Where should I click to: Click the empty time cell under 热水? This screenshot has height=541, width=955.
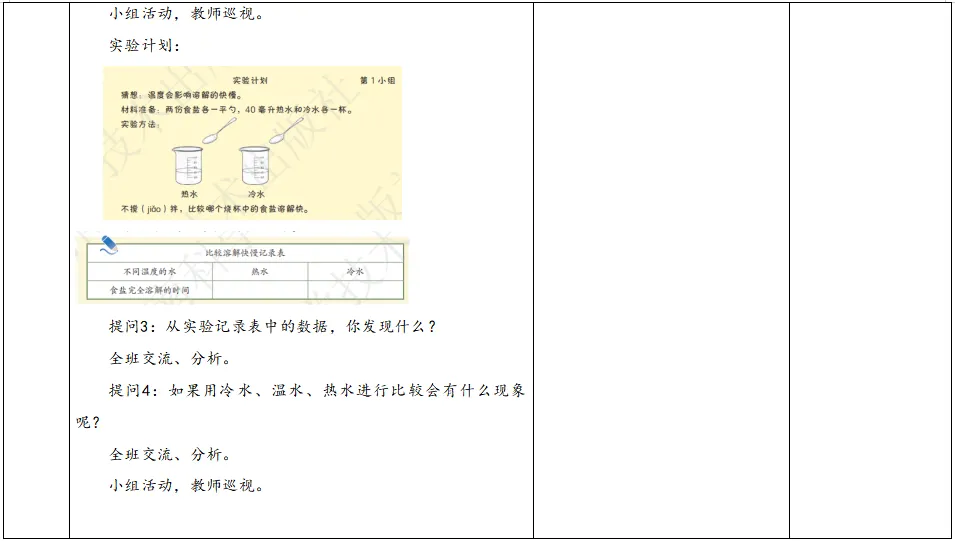tap(260, 290)
